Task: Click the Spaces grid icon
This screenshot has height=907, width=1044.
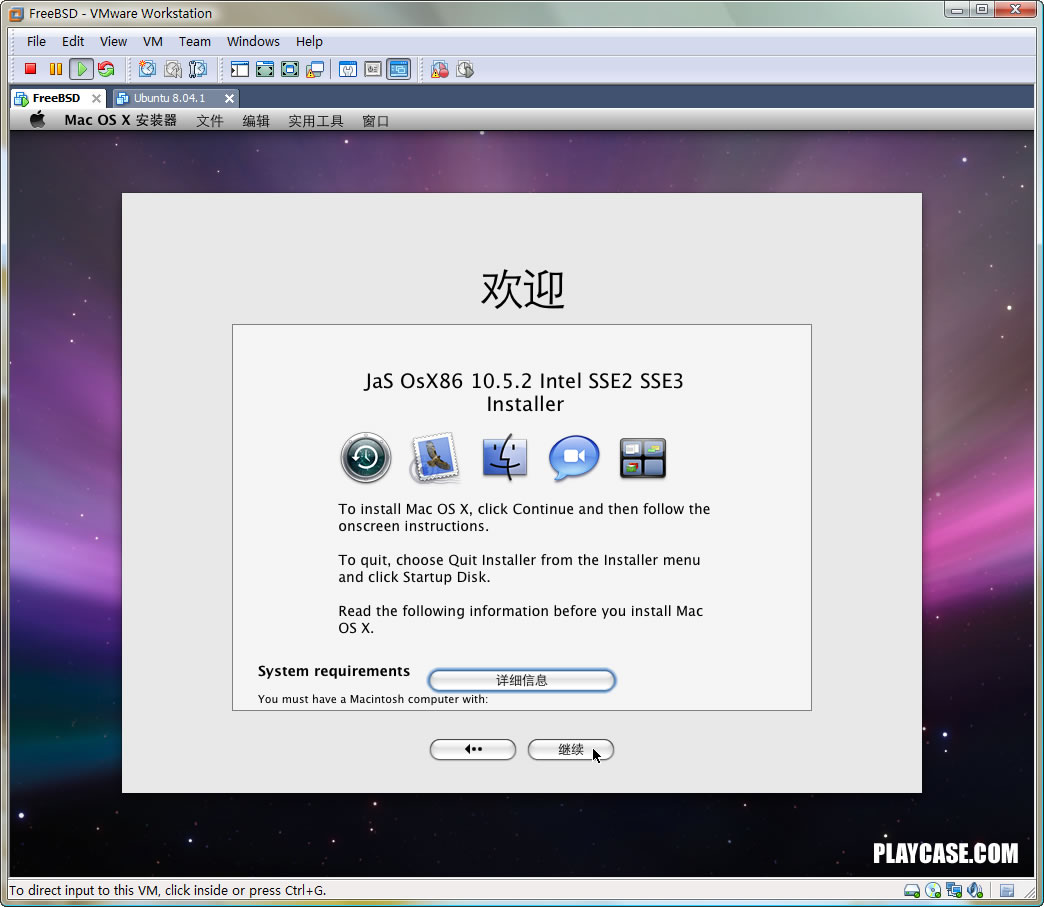Action: pyautogui.click(x=643, y=457)
